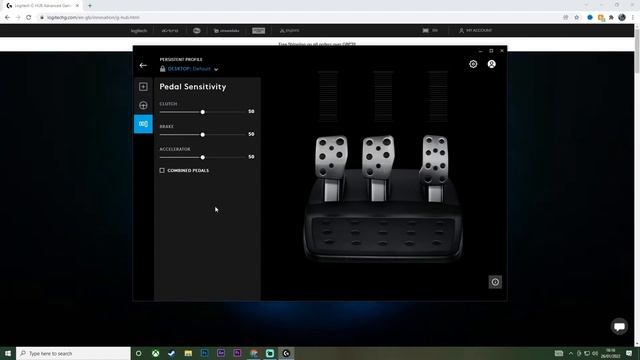The width and height of the screenshot is (640, 360).
Task: Switch to the Steering Wheel tab
Action: (143, 105)
